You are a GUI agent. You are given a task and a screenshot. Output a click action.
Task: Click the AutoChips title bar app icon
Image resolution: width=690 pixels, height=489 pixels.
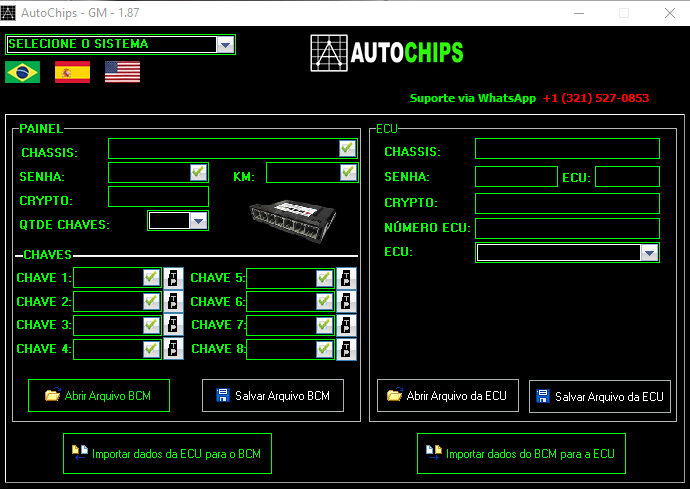[8, 13]
